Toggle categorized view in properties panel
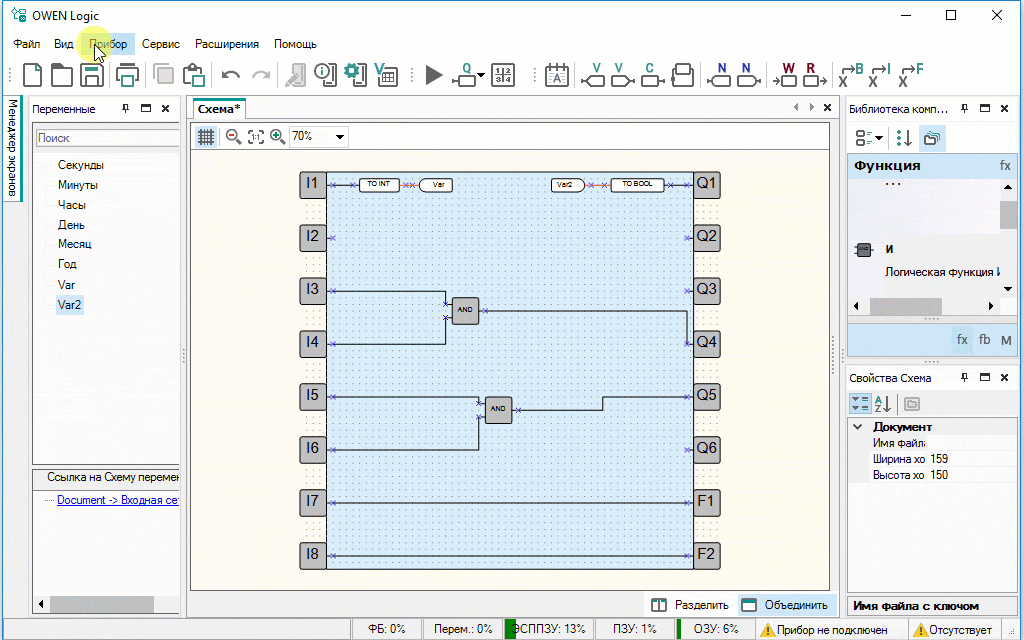1024x640 pixels. click(x=860, y=404)
